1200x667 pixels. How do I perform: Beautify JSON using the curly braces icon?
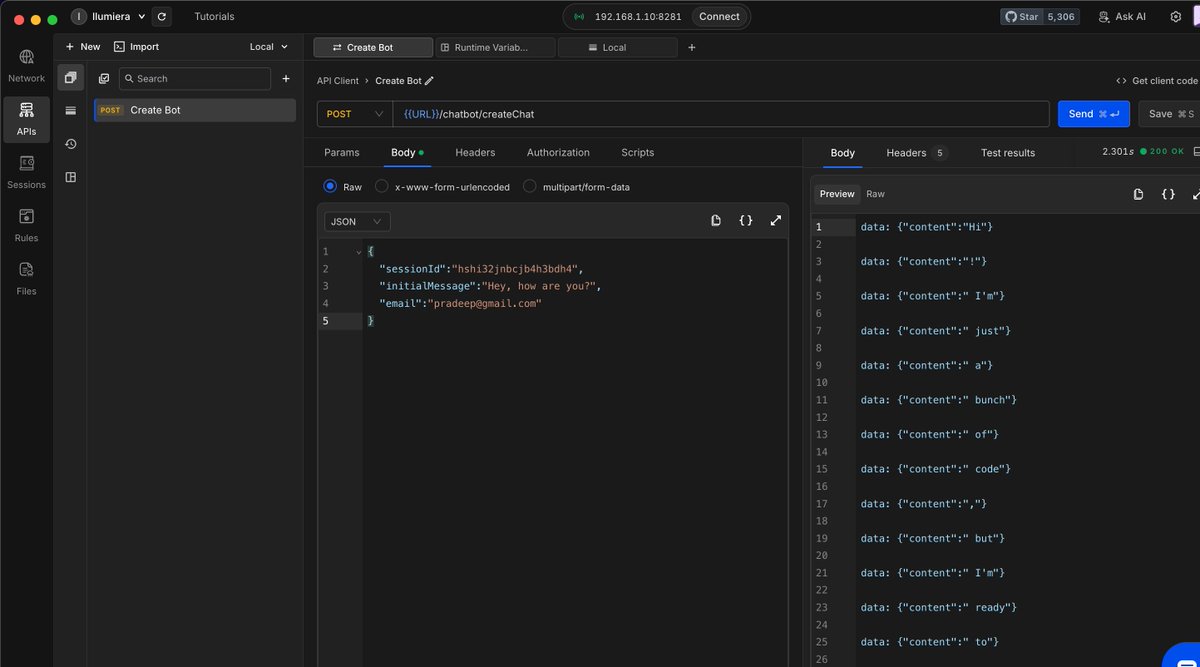746,220
